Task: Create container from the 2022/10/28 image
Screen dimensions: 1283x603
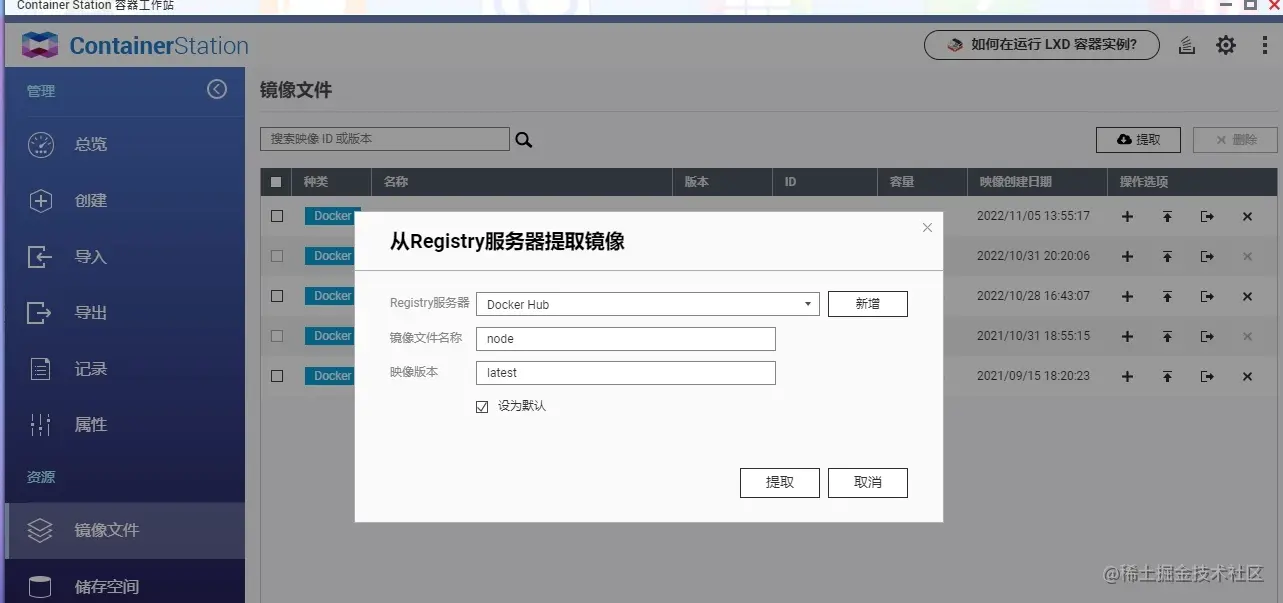Action: (1127, 296)
